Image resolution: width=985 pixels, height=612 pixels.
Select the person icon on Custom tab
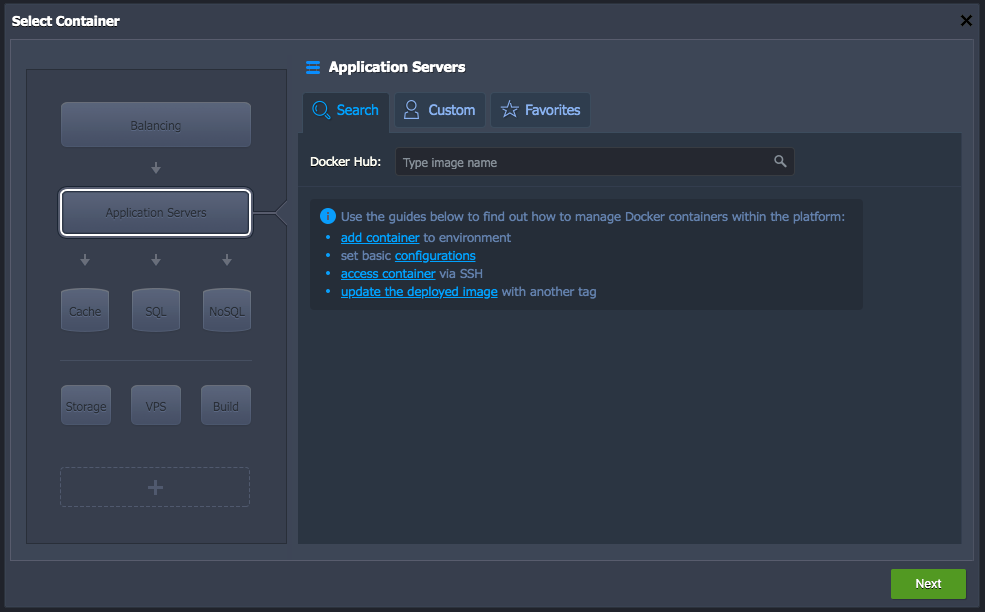(410, 109)
